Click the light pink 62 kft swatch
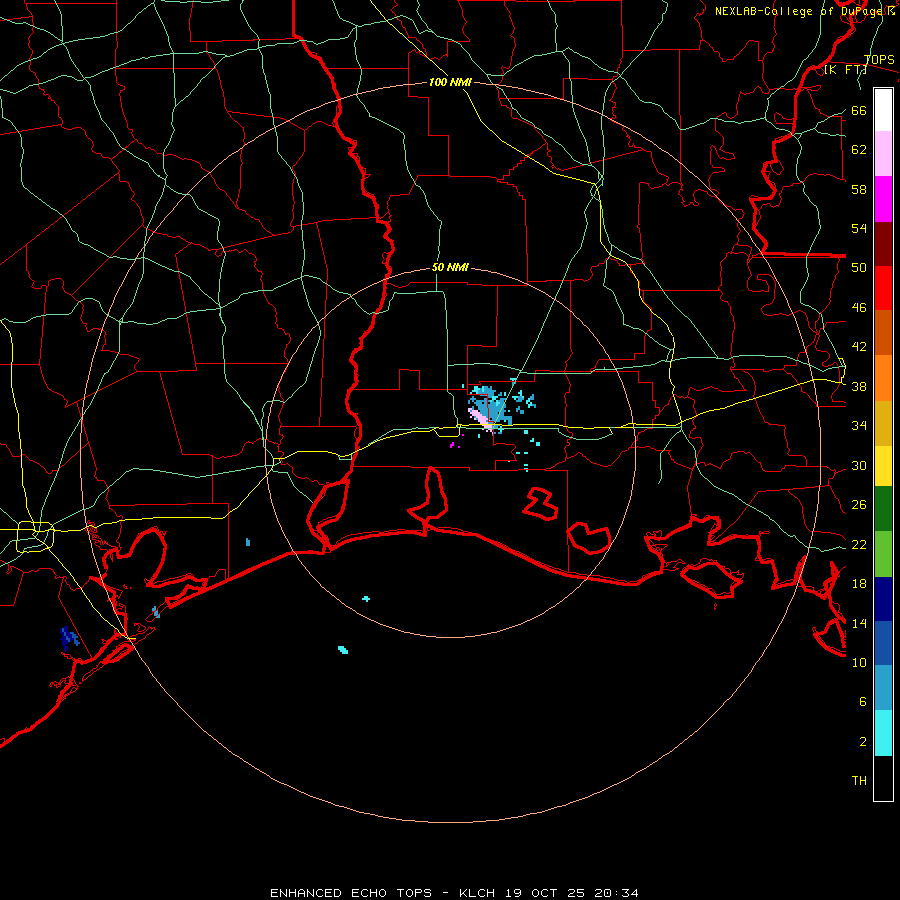 coord(883,153)
